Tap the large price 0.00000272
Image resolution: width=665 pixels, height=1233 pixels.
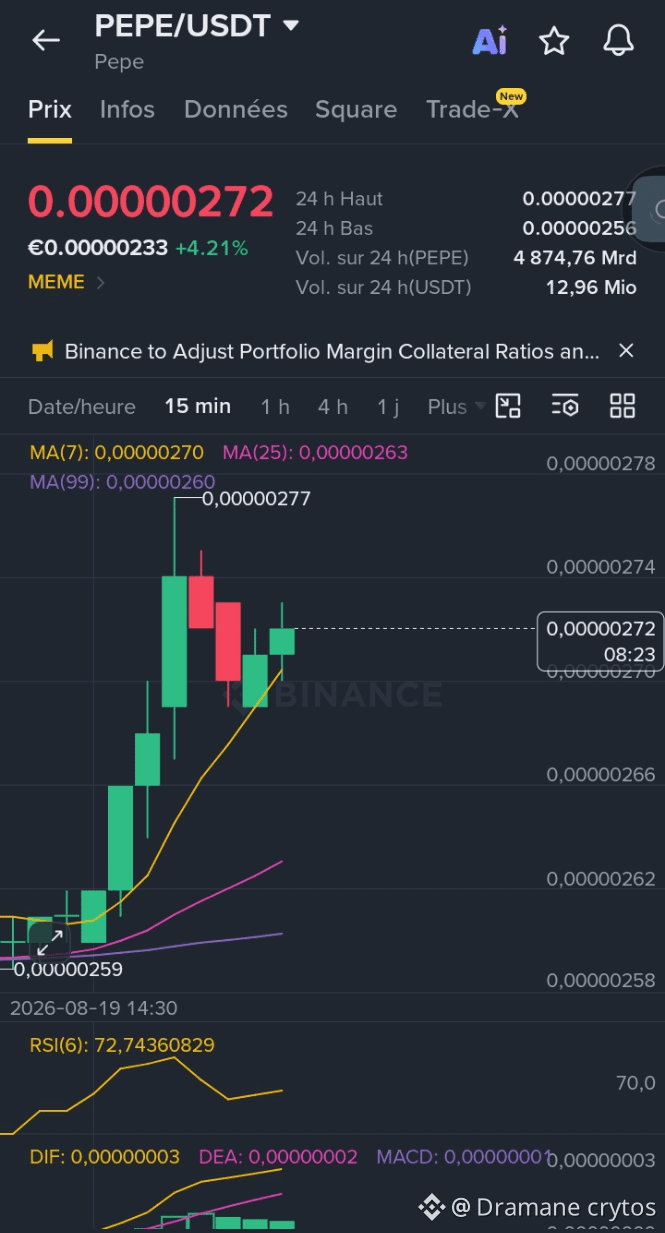coord(150,201)
